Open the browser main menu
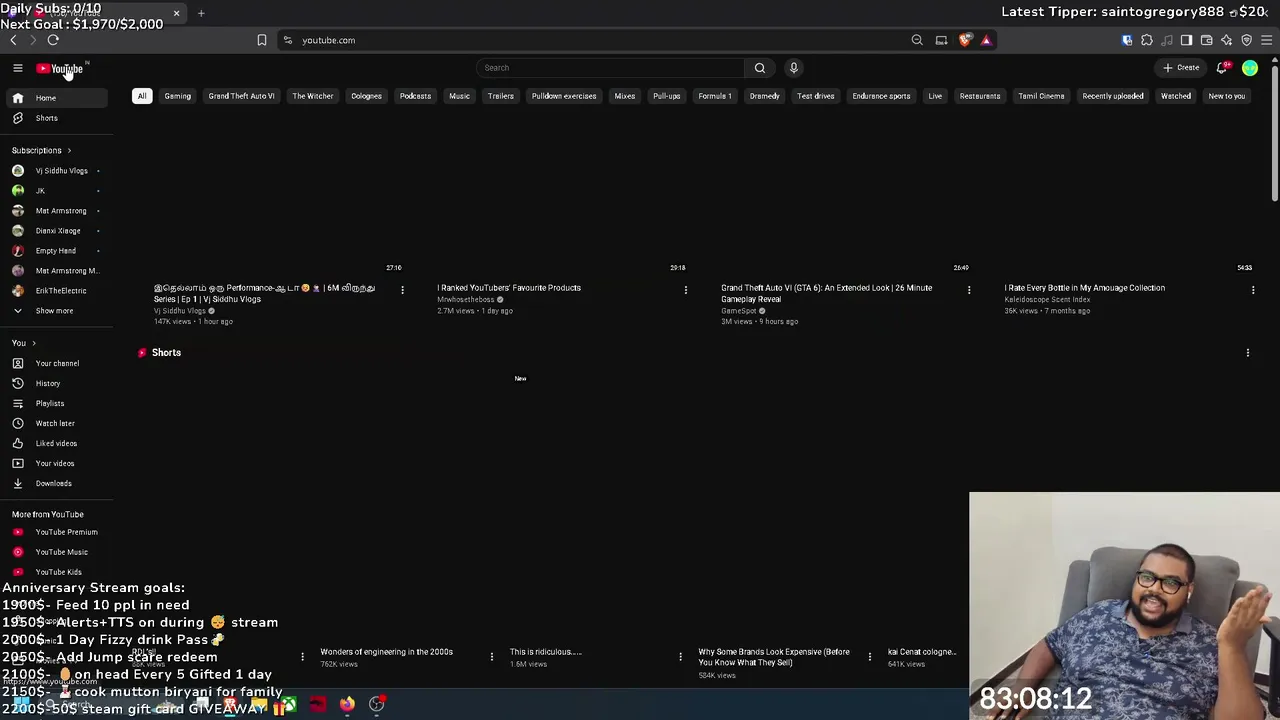The height and width of the screenshot is (720, 1280). tap(1266, 40)
